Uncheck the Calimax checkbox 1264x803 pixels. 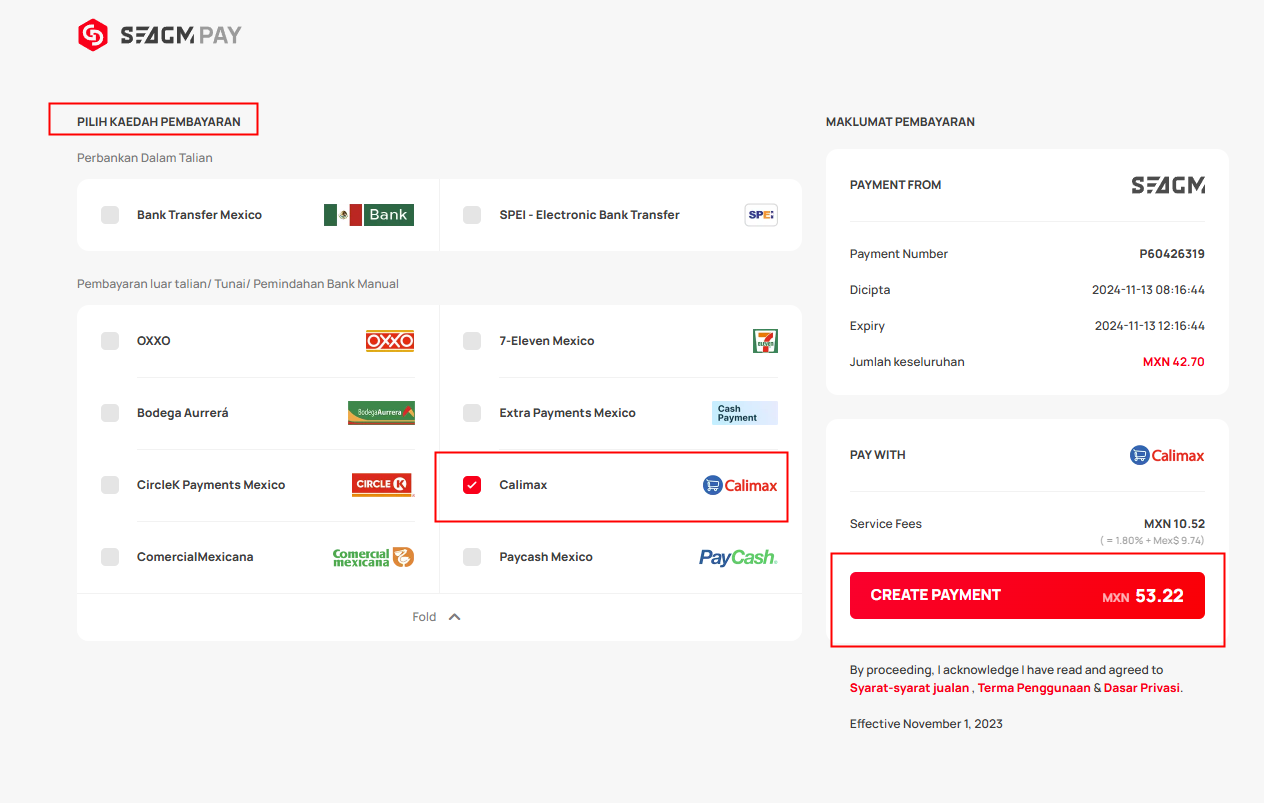[x=472, y=485]
